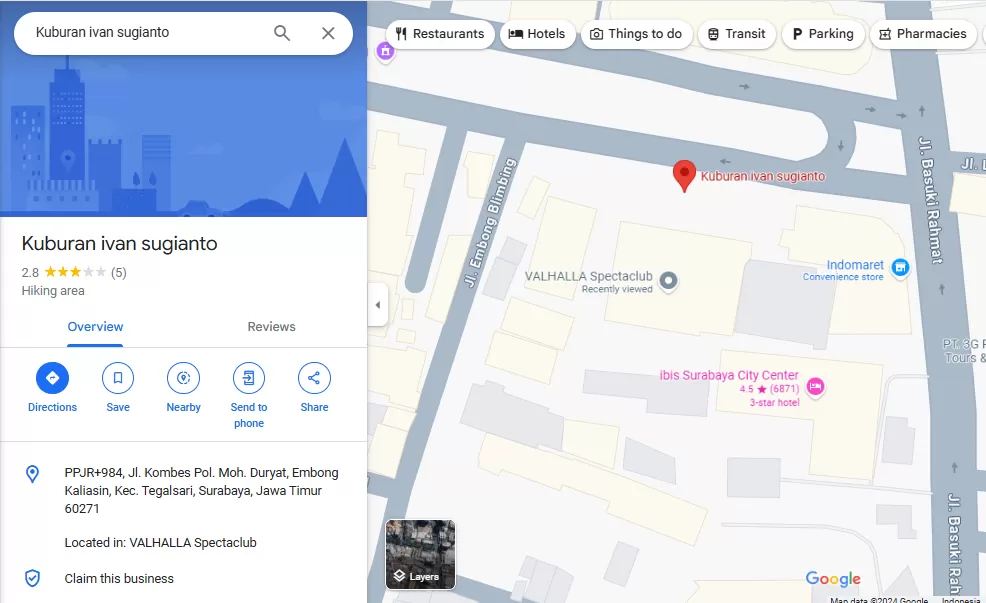Open the ibis Surabaya City Center hotel marker
This screenshot has width=986, height=603.
(x=815, y=386)
